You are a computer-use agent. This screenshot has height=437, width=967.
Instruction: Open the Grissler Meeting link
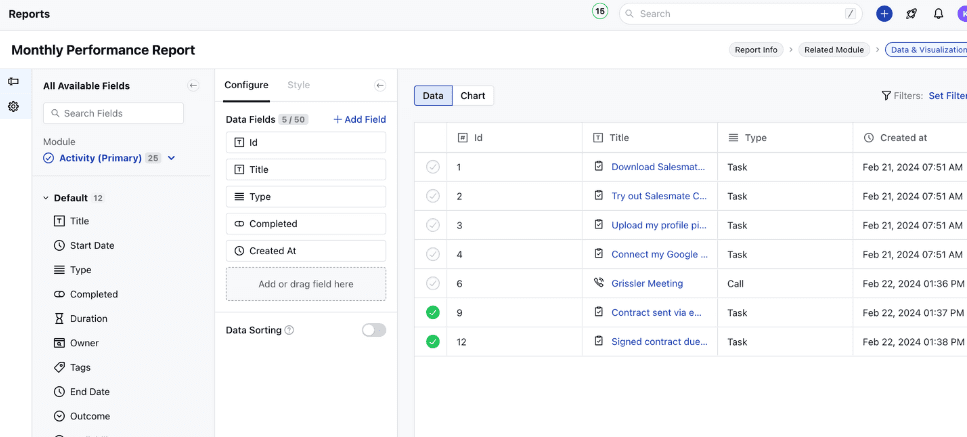coord(647,283)
